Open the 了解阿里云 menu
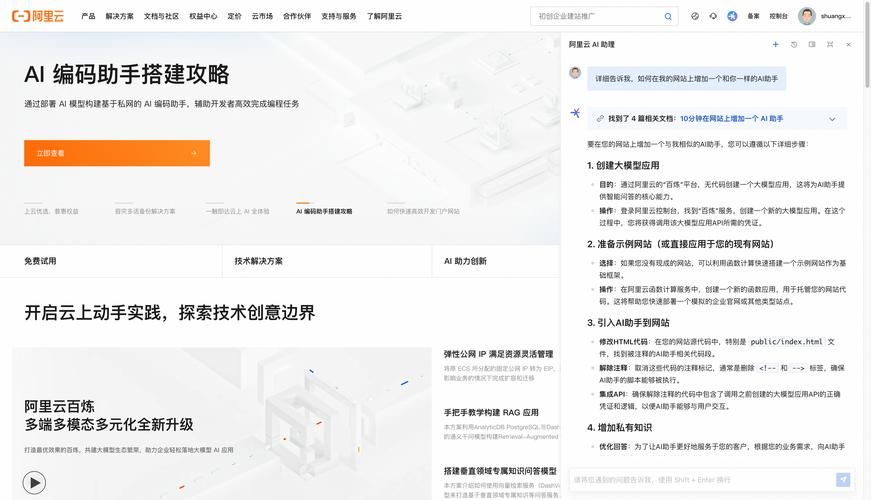This screenshot has width=871, height=500. (x=384, y=16)
